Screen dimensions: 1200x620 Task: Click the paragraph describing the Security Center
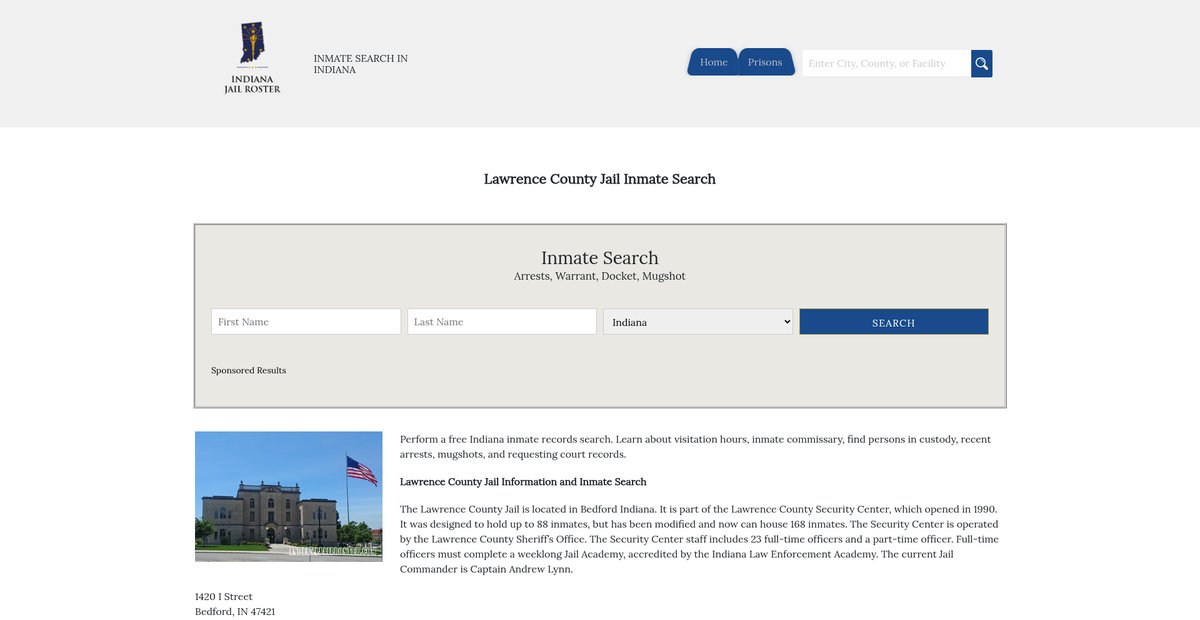pyautogui.click(x=699, y=539)
